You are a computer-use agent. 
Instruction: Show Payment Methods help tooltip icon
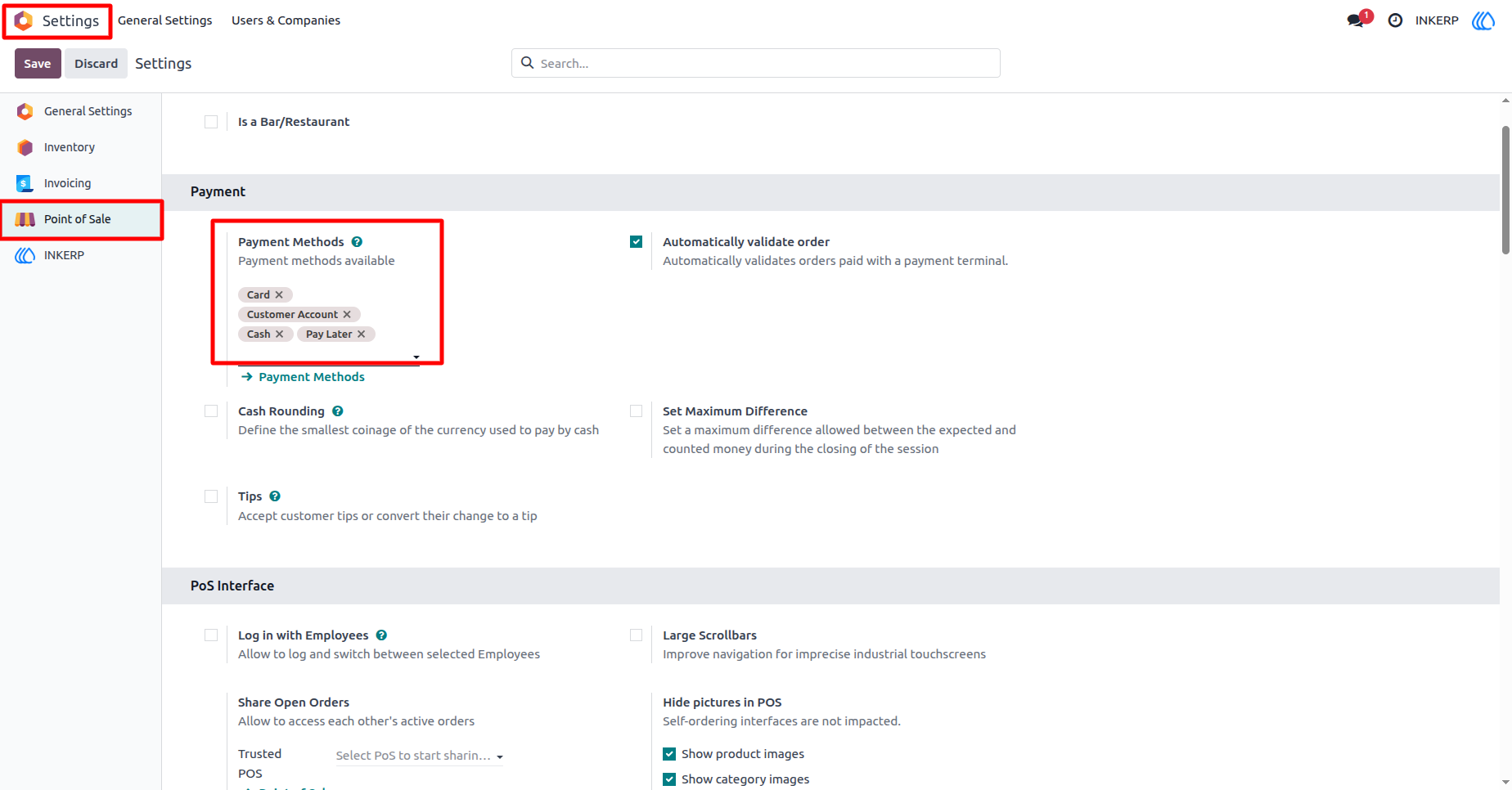(x=357, y=242)
